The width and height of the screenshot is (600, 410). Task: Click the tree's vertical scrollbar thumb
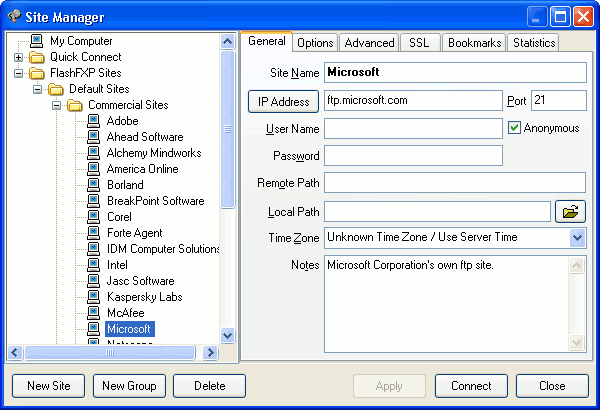pos(228,129)
